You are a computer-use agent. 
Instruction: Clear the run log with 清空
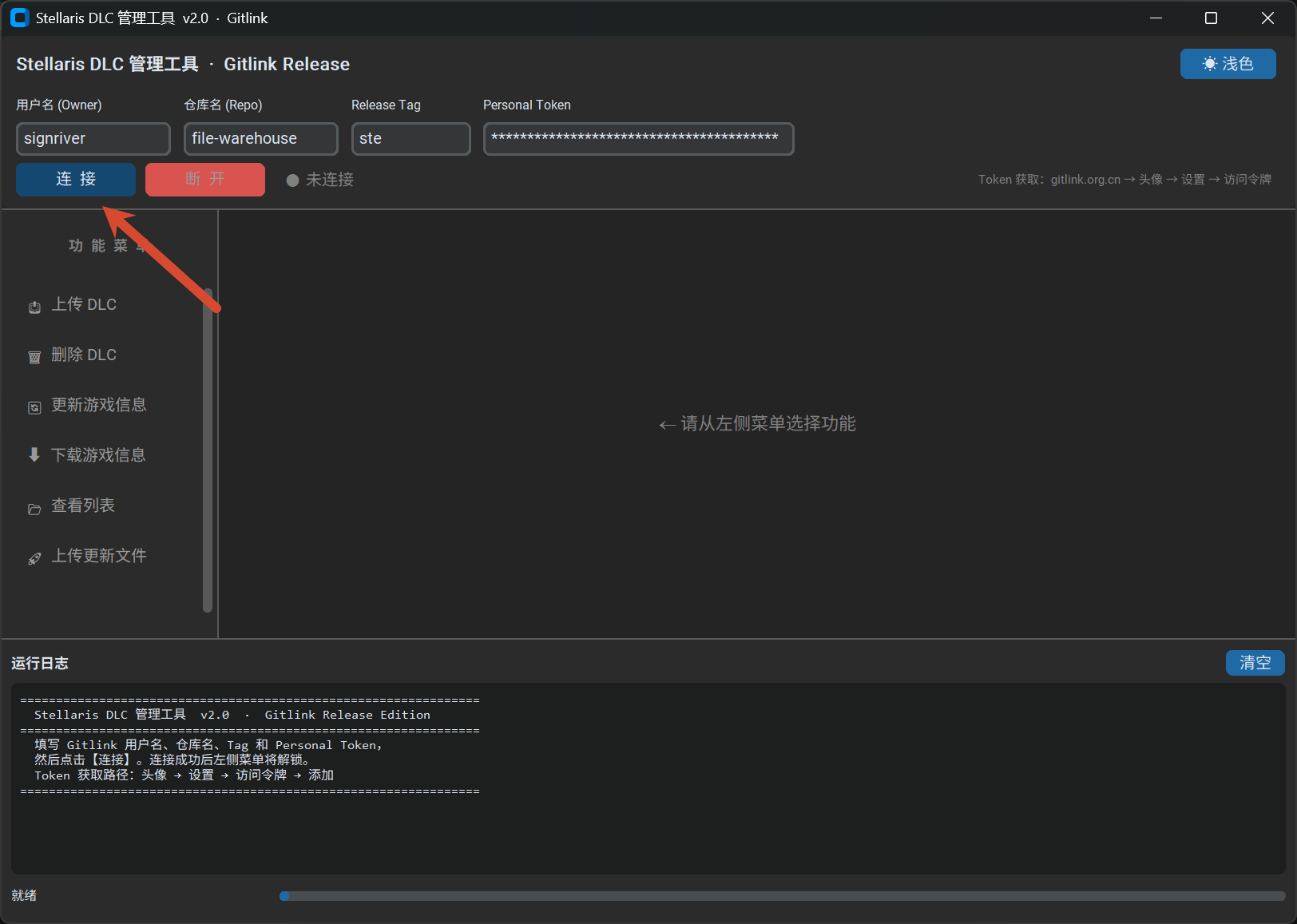[x=1255, y=663]
